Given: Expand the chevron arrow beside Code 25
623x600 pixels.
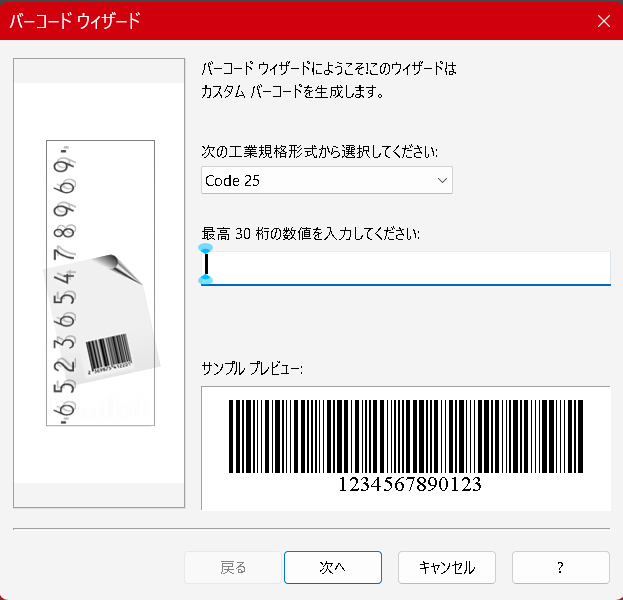Looking at the screenshot, I should [442, 180].
